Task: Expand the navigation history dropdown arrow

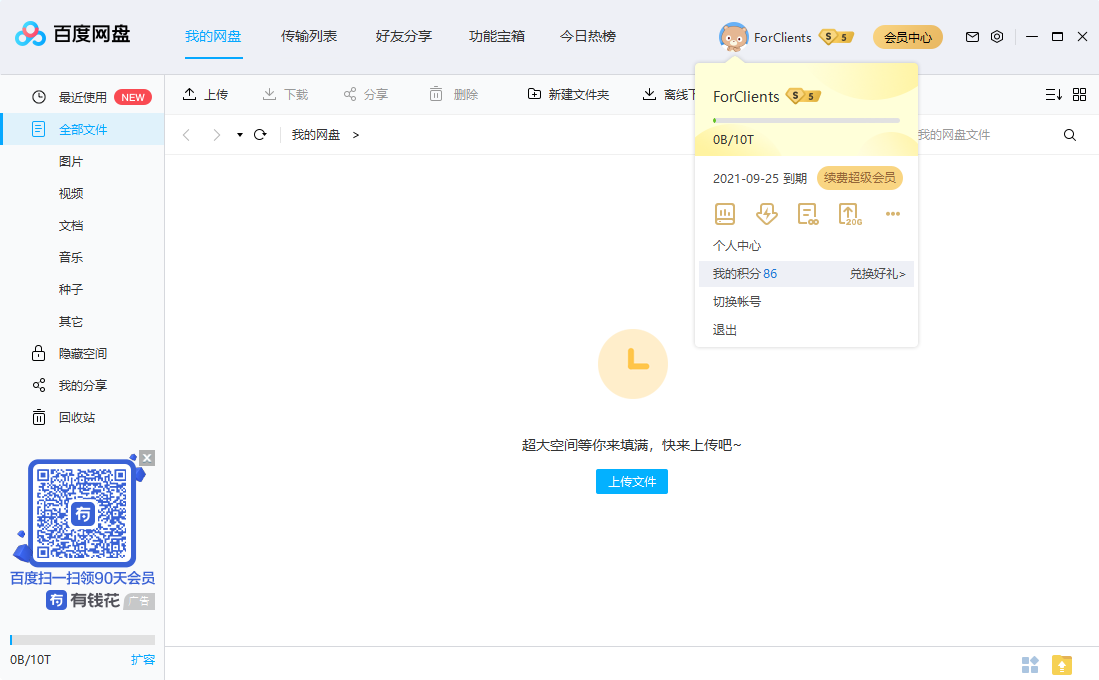Action: 240,135
